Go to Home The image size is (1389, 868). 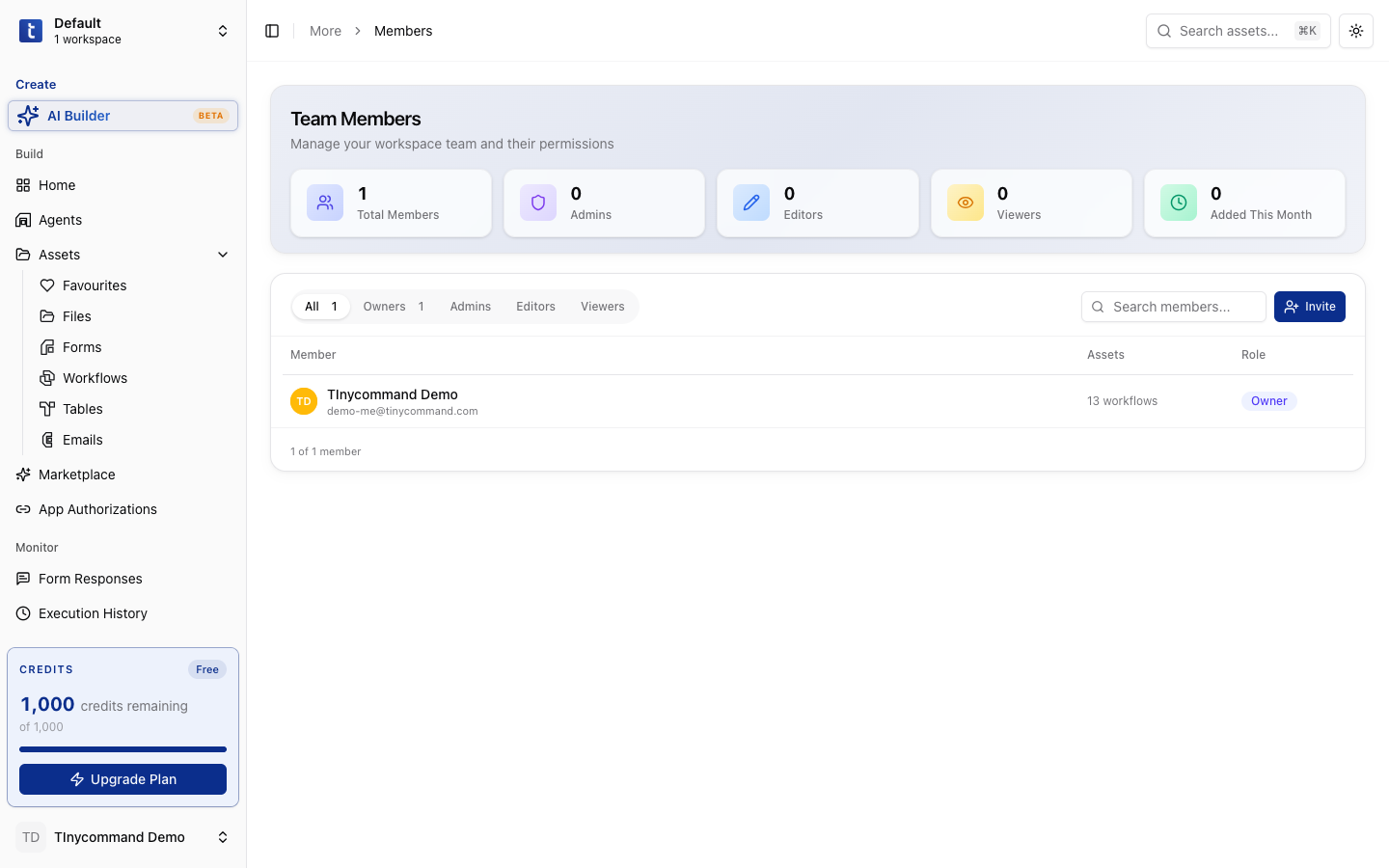tap(123, 185)
